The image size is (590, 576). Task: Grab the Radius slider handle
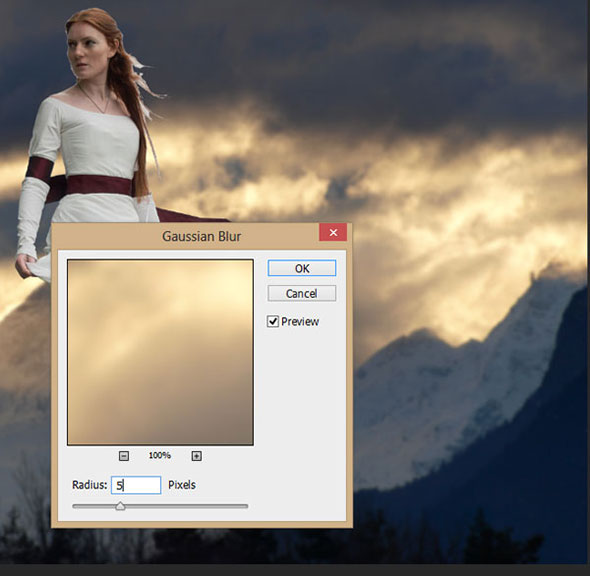(120, 506)
